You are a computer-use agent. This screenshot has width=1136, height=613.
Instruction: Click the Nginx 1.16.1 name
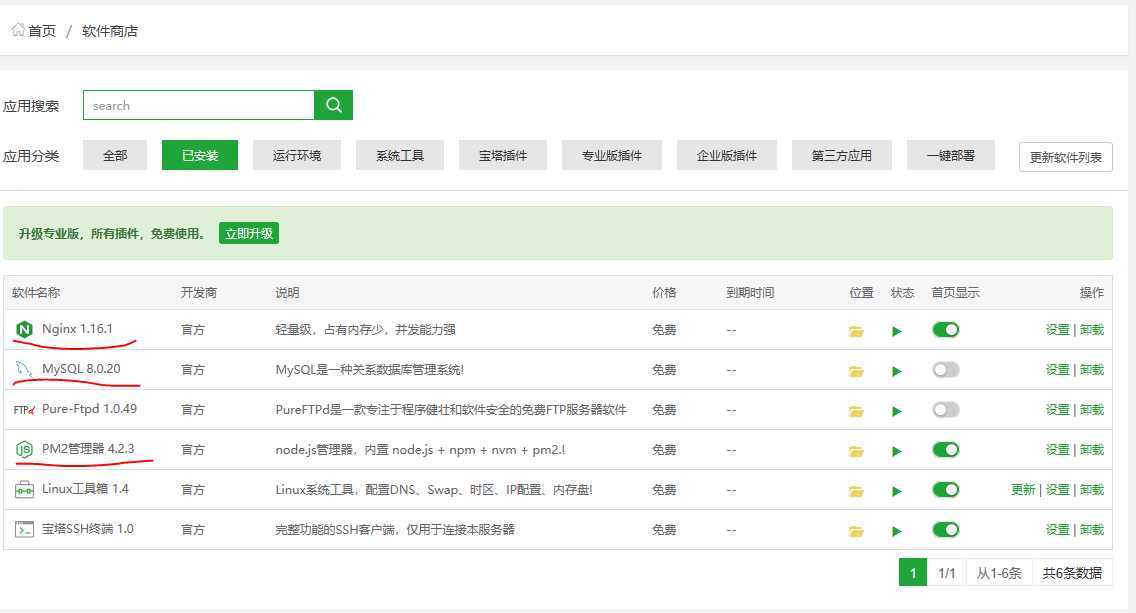point(78,329)
